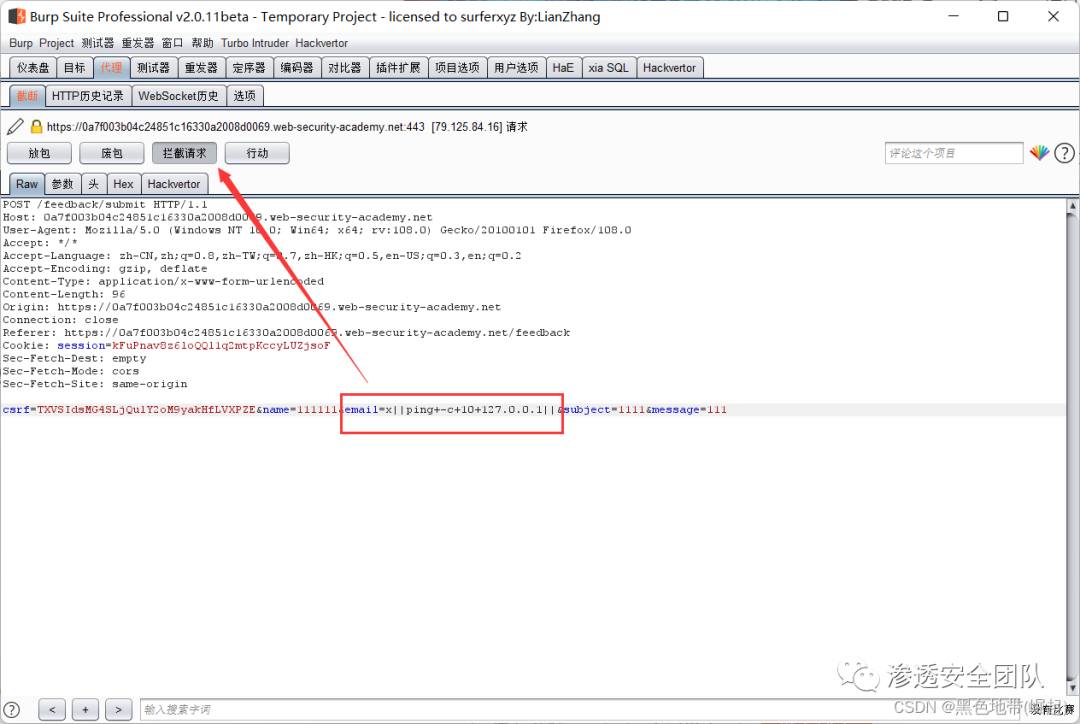Viewport: 1080px width, 724px height.
Task: Switch to the 代理 tab
Action: pyautogui.click(x=112, y=68)
